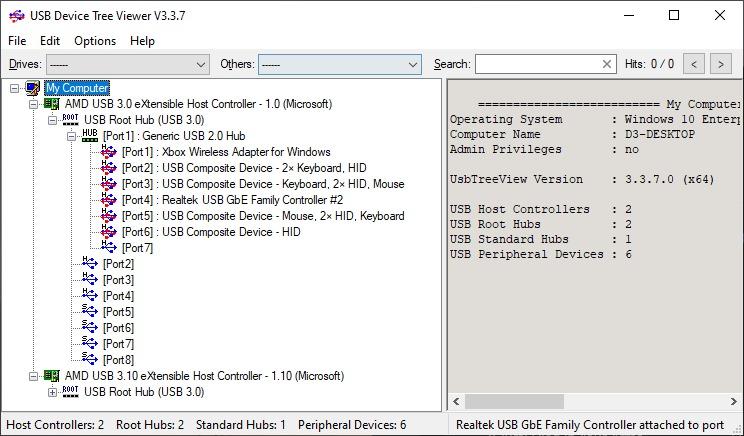Click 'Standard Hubs: 1' in status bar
The height and width of the screenshot is (436, 744).
coord(241,425)
